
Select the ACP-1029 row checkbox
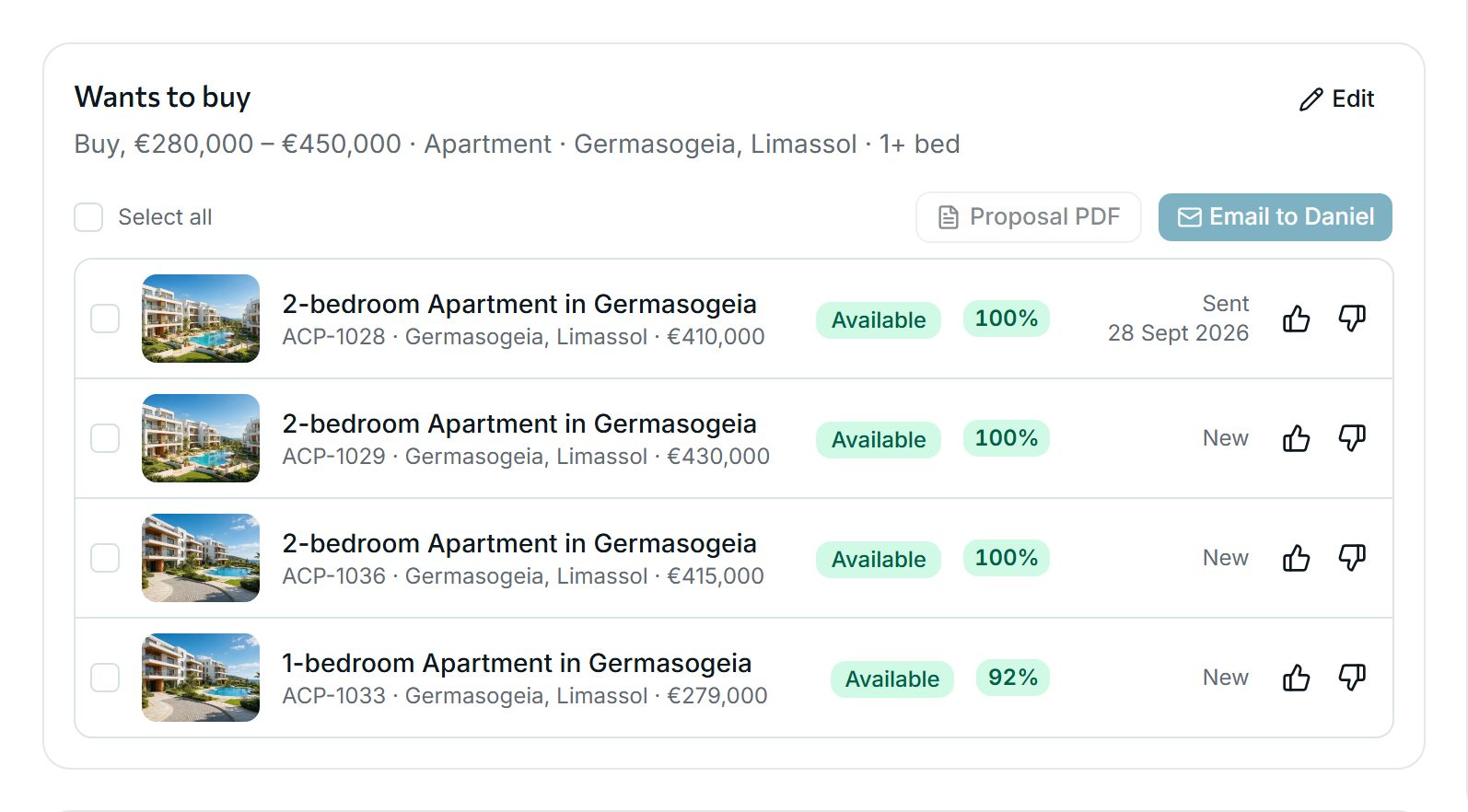105,438
